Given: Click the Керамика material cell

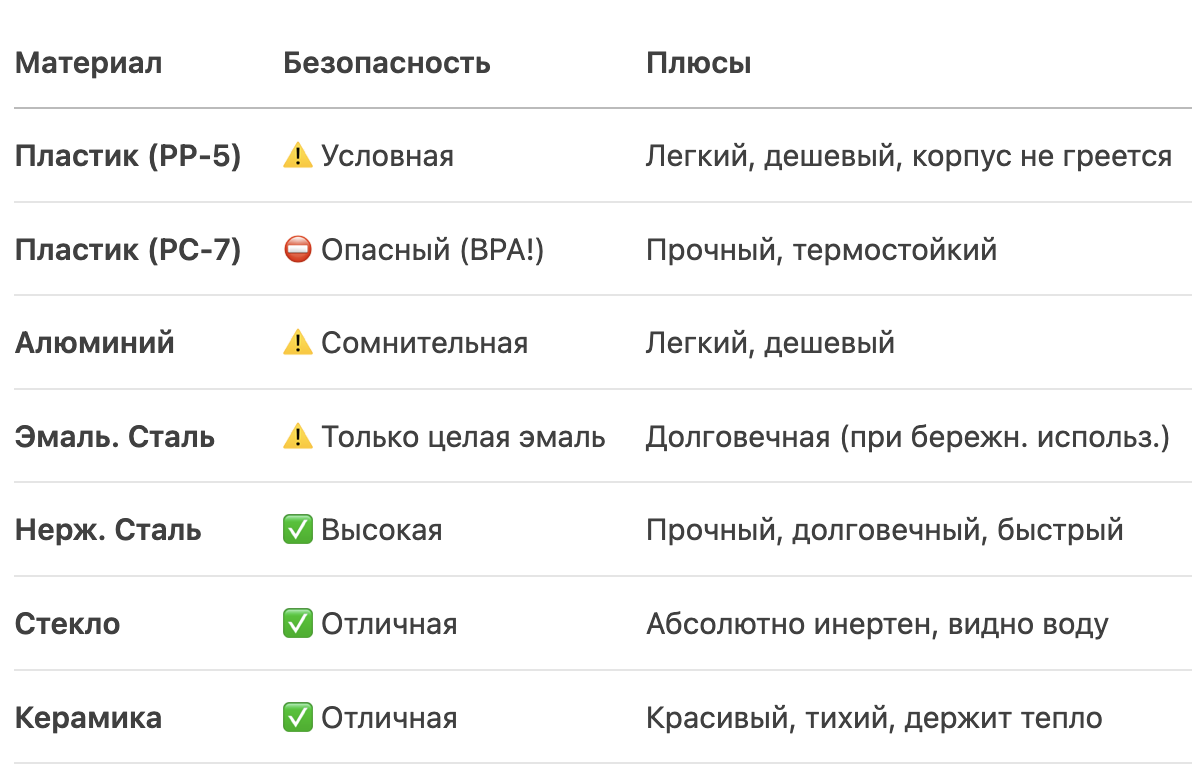Looking at the screenshot, I should (88, 718).
